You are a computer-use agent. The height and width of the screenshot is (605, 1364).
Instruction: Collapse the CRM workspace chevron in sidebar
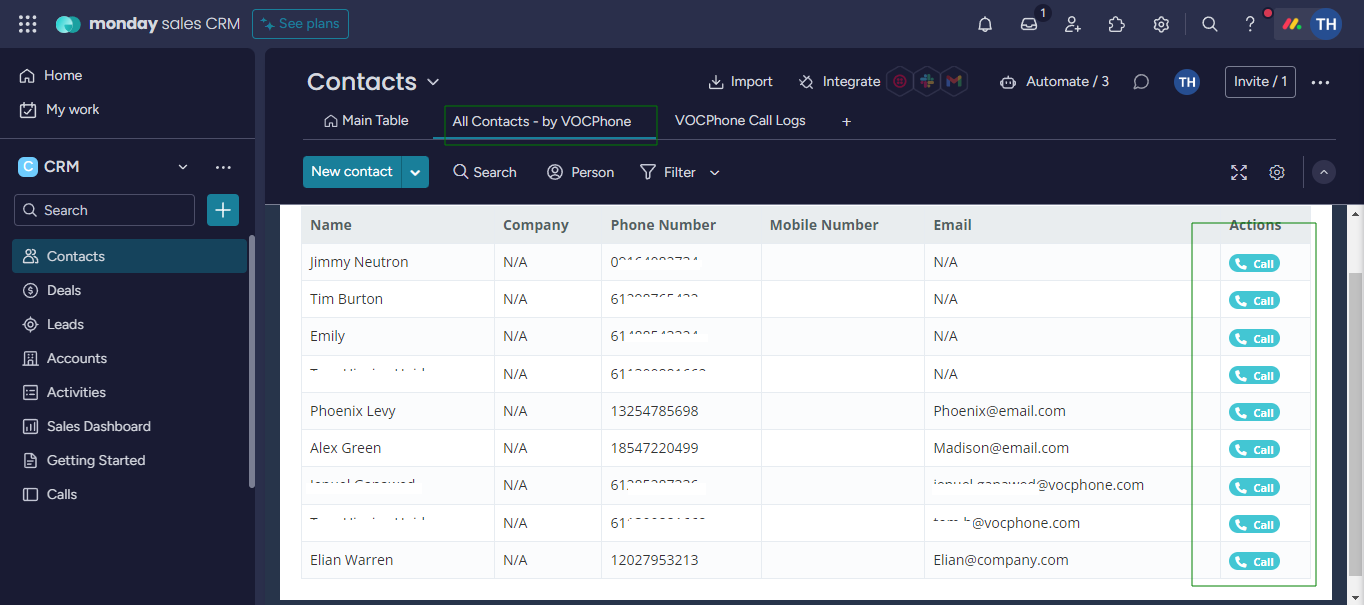[x=182, y=166]
